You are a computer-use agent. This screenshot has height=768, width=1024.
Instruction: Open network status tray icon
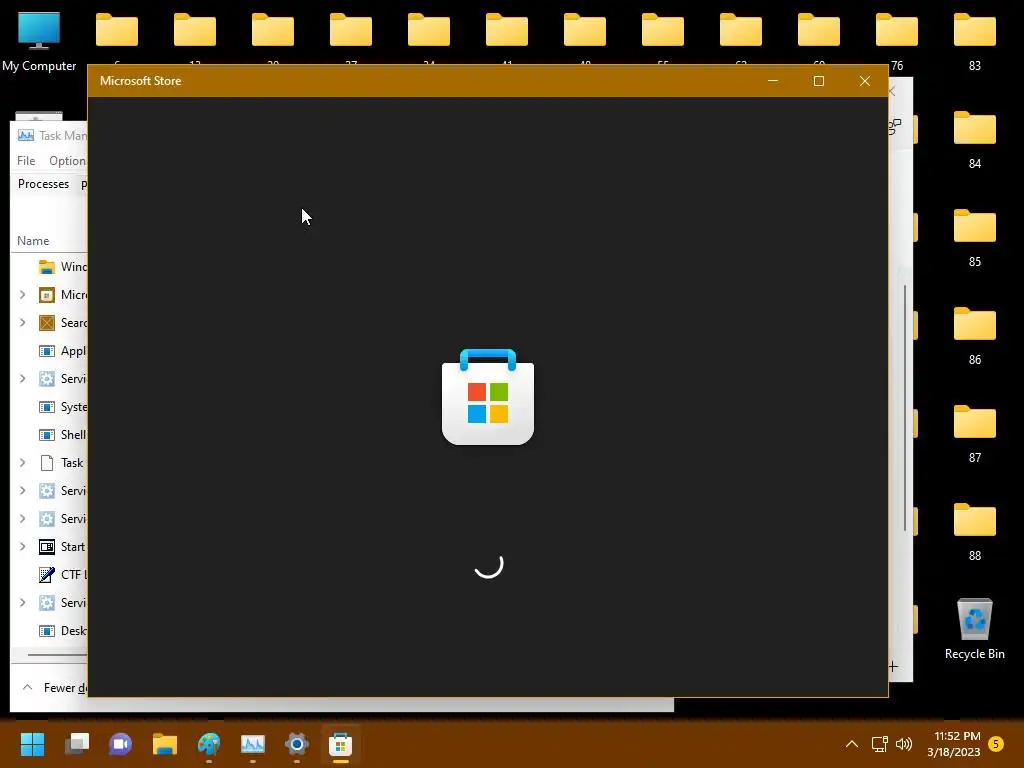[879, 744]
